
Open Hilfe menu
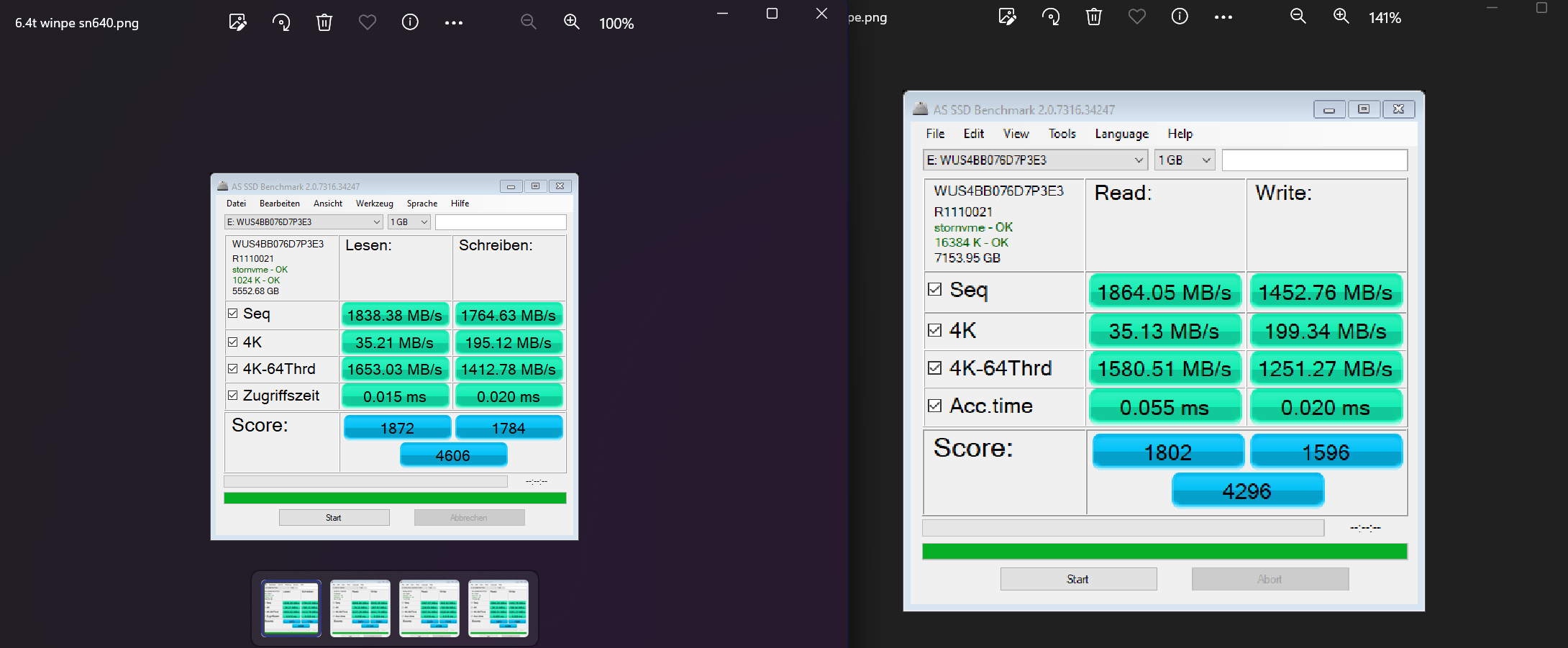pyautogui.click(x=460, y=204)
